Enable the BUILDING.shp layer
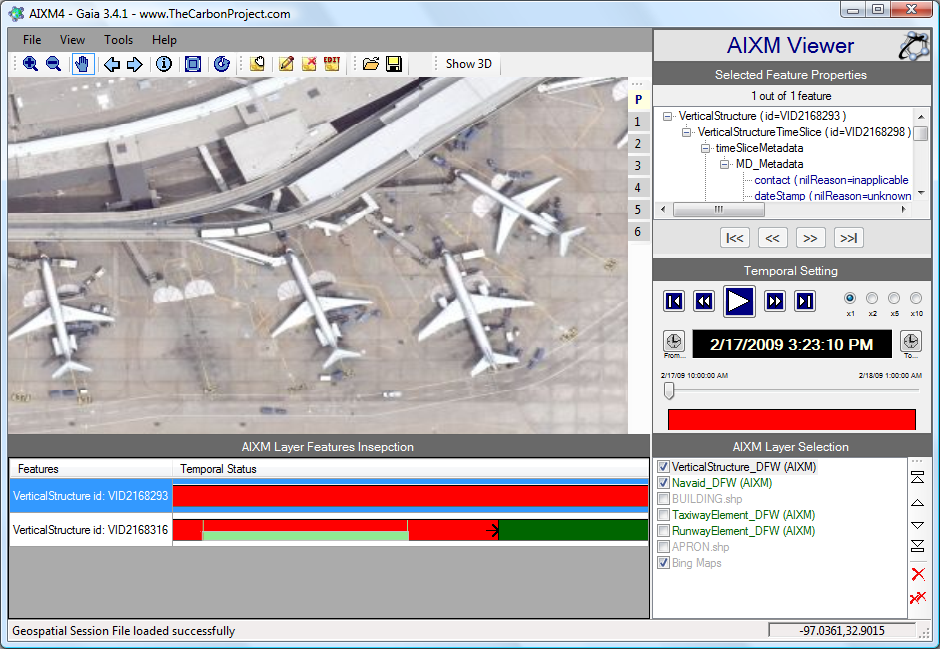Image resolution: width=940 pixels, height=649 pixels. (664, 499)
